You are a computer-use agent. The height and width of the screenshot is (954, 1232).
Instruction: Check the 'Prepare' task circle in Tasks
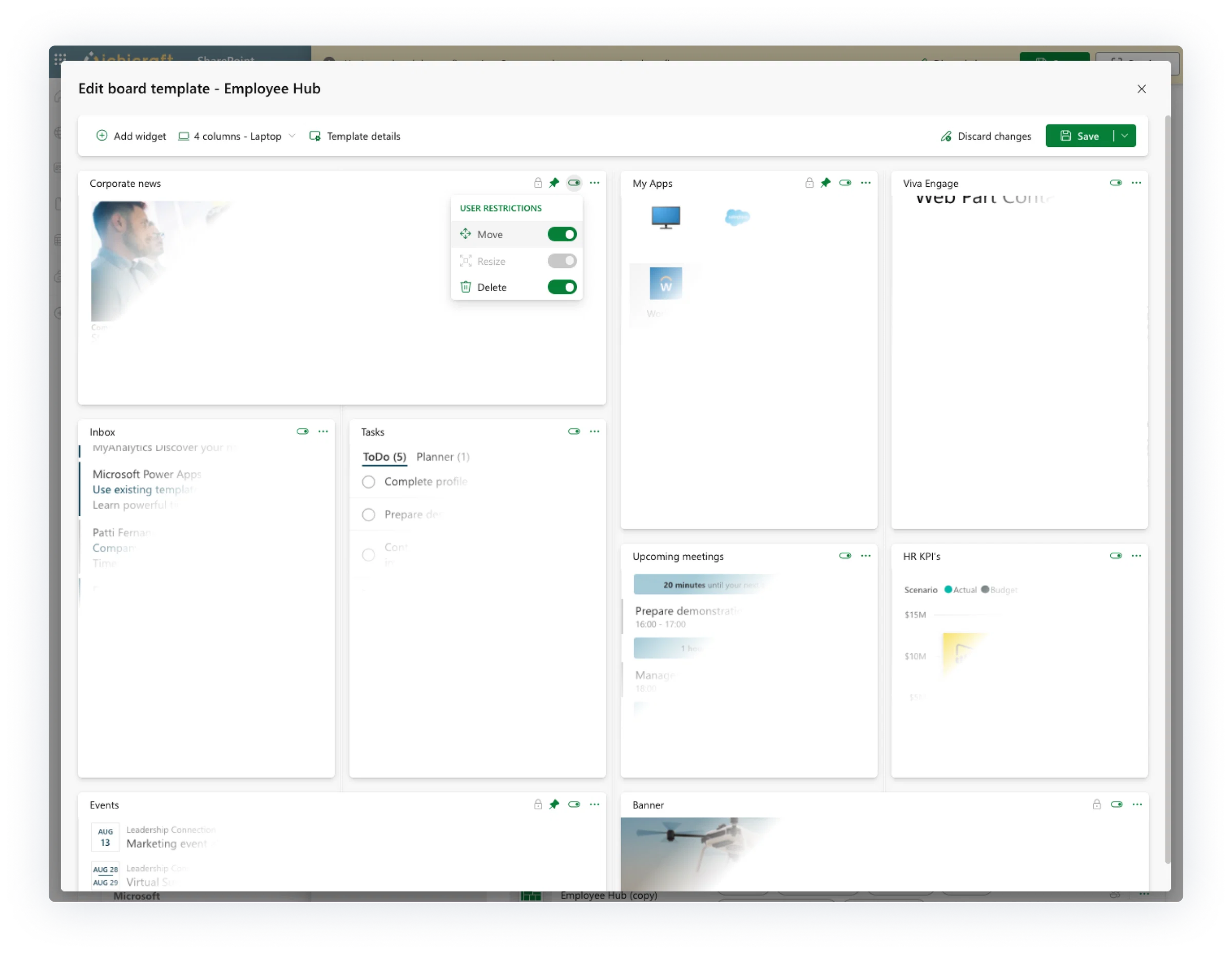click(369, 514)
